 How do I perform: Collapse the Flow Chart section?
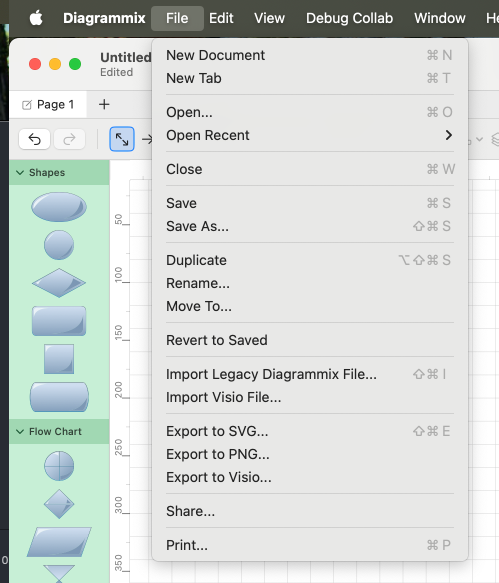click(x=20, y=431)
